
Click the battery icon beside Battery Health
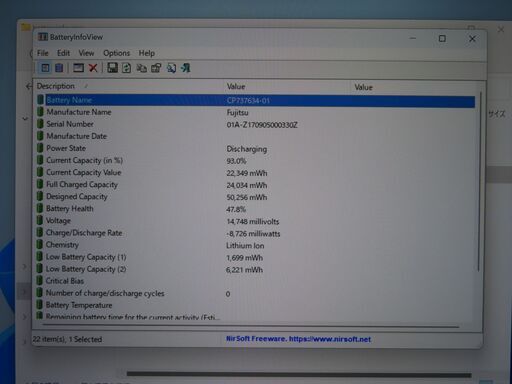(40, 208)
